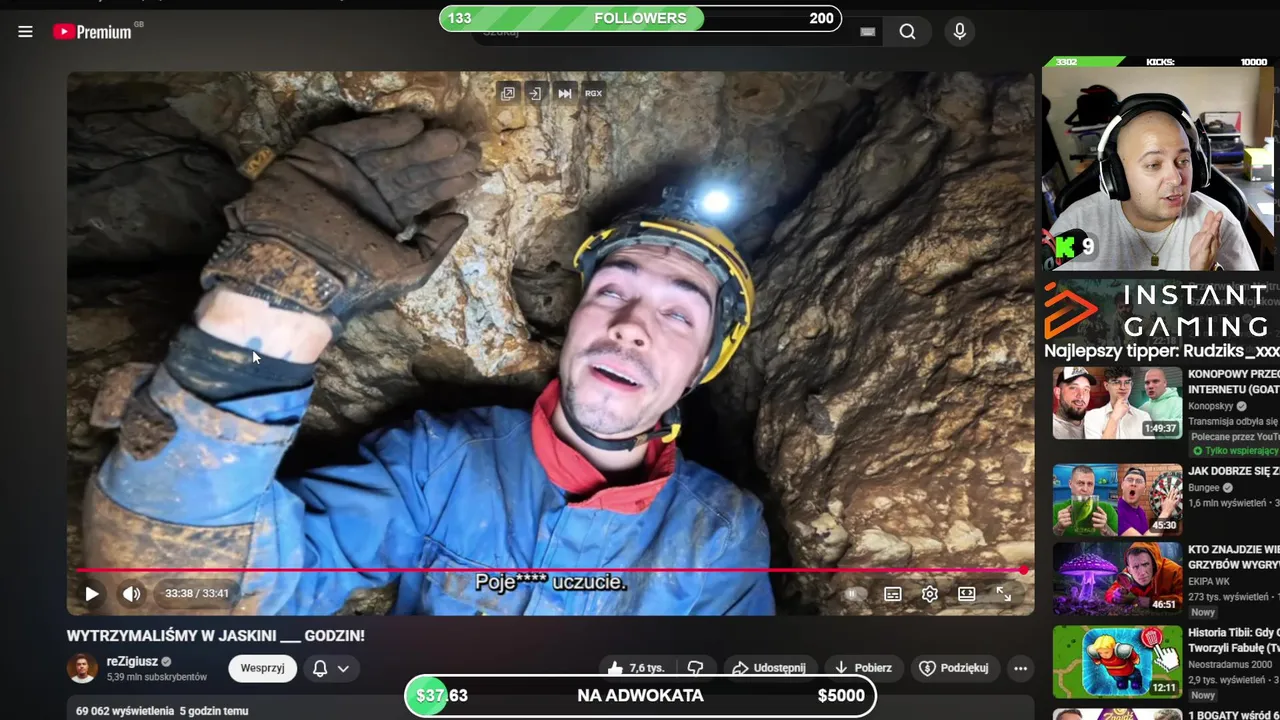
Task: Dislike the video
Action: [696, 668]
